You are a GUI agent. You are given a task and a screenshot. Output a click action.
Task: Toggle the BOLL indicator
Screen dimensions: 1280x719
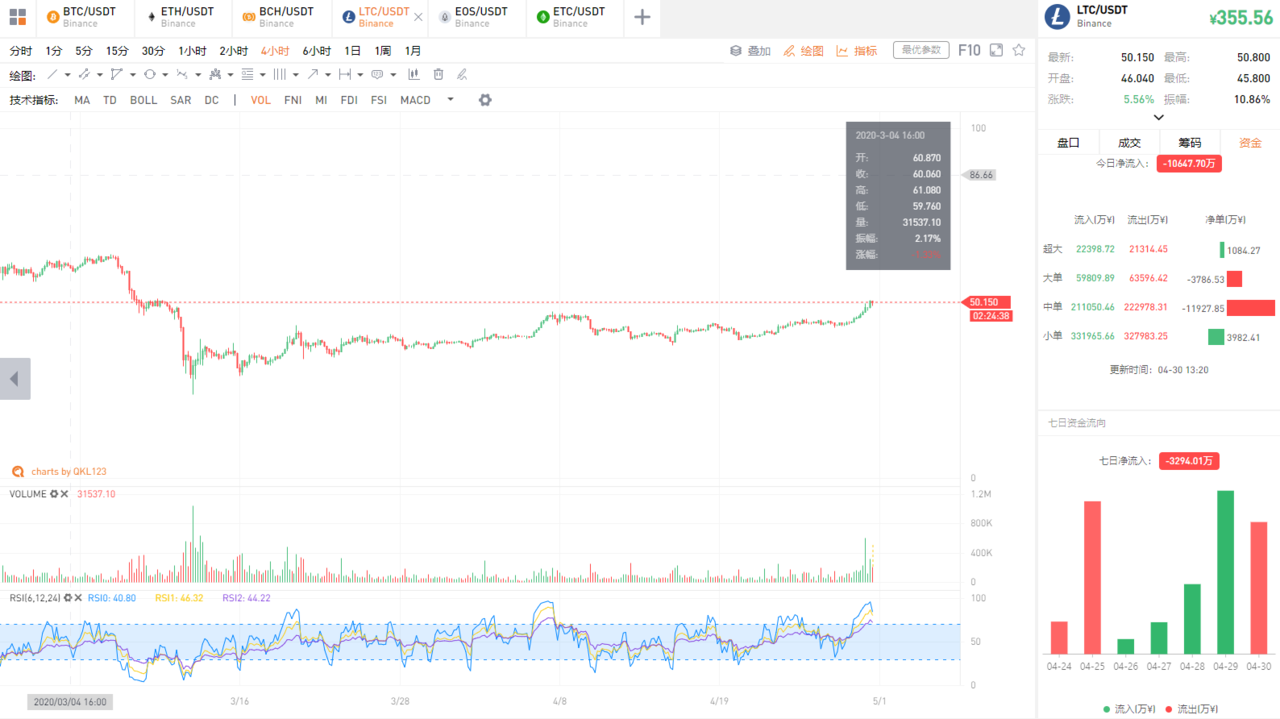coord(143,100)
